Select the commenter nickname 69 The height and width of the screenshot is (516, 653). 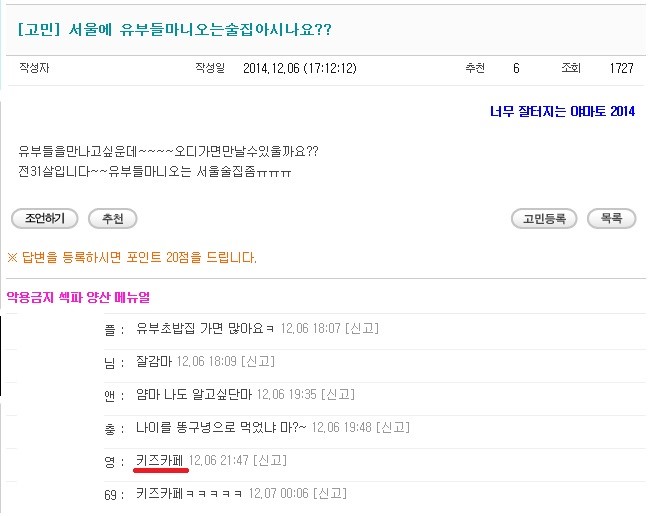111,494
